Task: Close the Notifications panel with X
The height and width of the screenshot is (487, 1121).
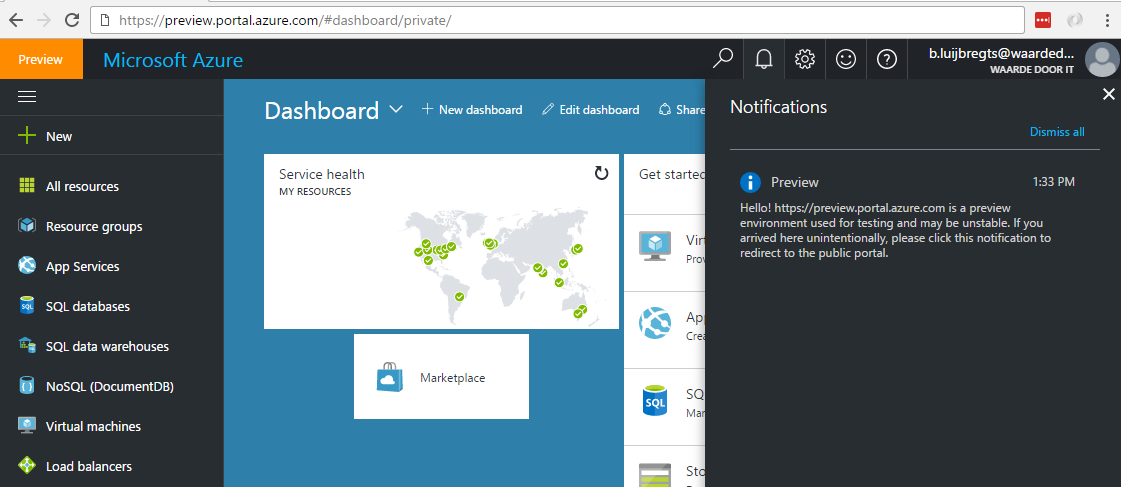Action: point(1108,94)
